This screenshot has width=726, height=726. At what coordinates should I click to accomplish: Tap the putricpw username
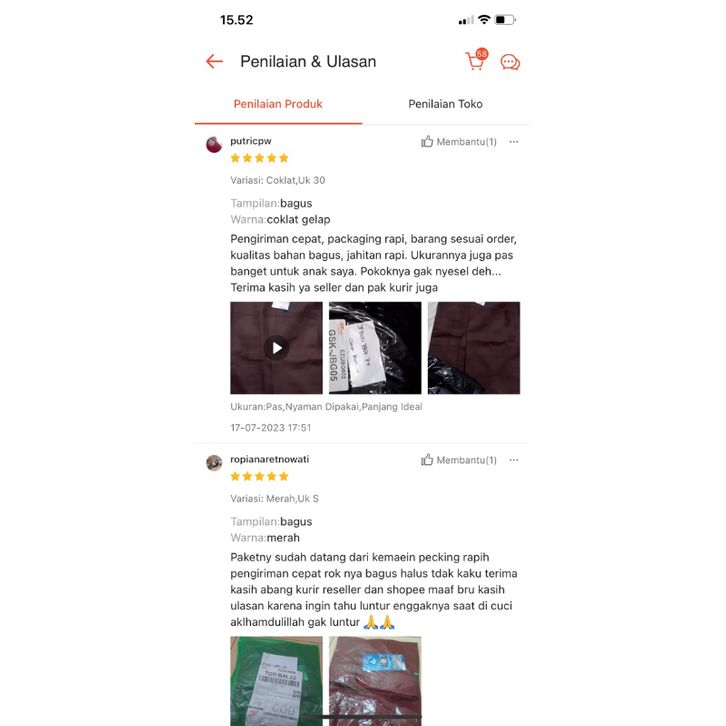[x=250, y=141]
